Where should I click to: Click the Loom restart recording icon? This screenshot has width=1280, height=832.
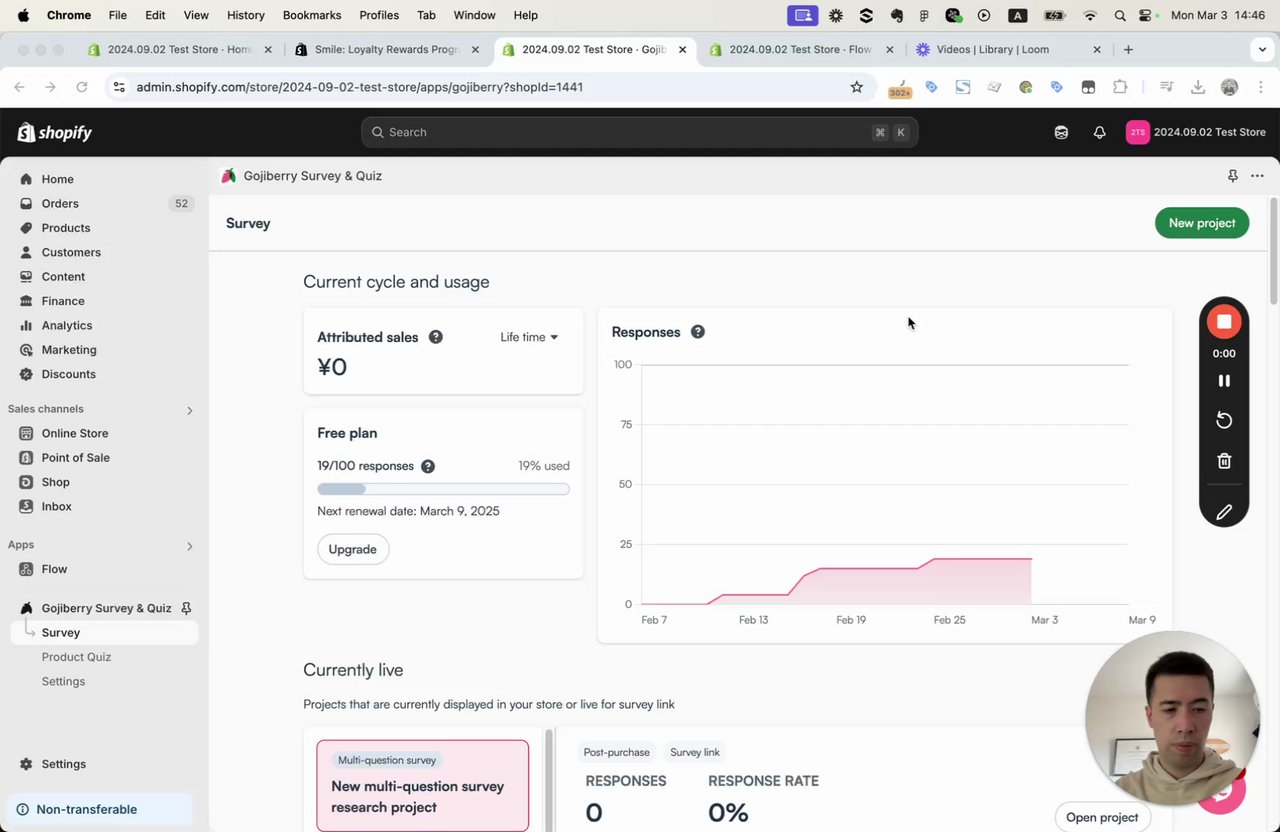(1224, 420)
